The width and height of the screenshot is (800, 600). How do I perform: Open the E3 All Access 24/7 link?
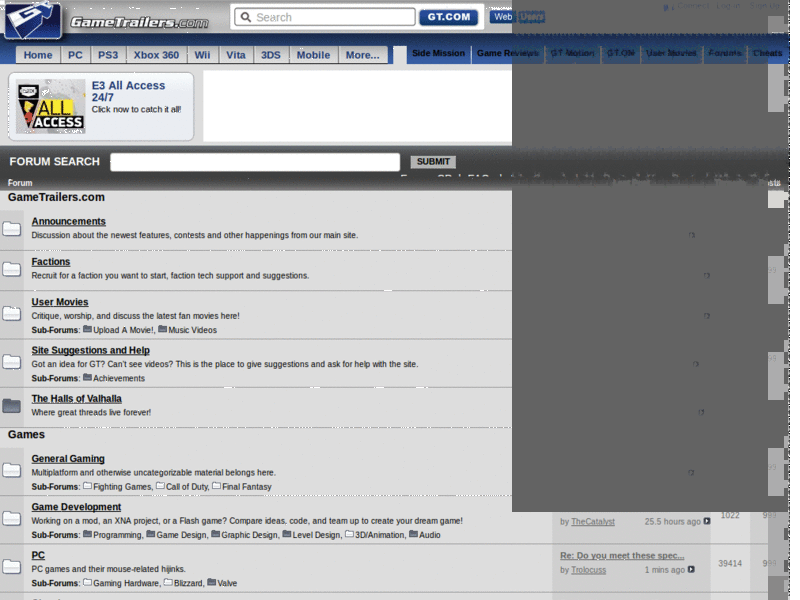click(x=129, y=91)
